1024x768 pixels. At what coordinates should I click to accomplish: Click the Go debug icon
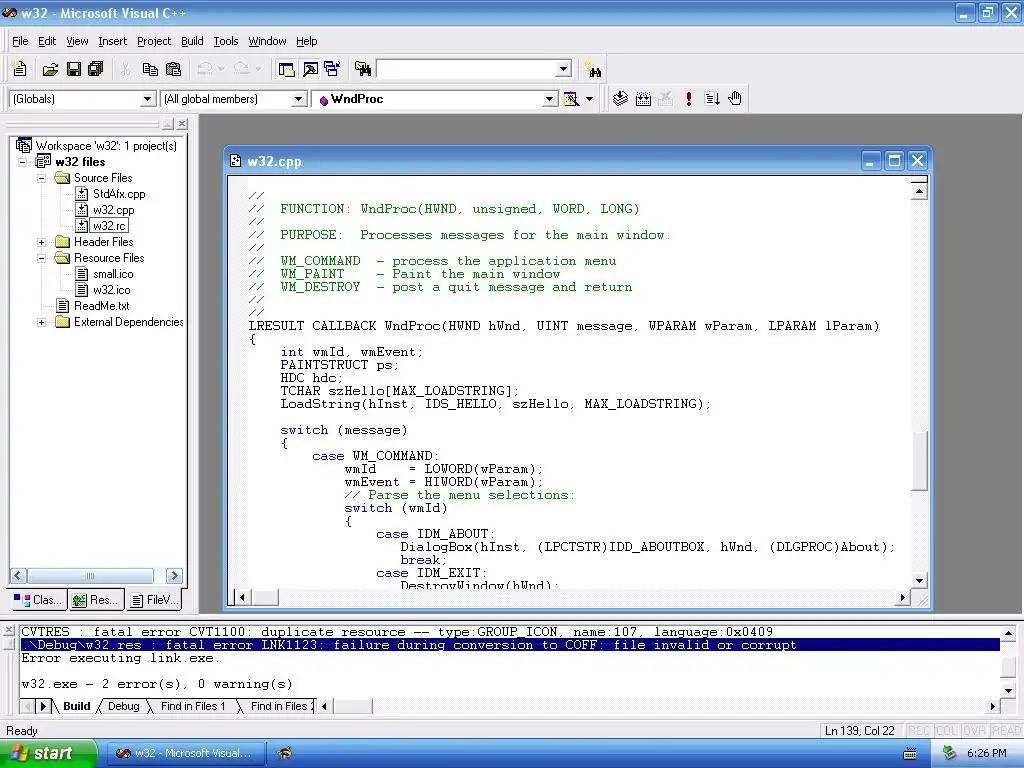pyautogui.click(x=712, y=99)
